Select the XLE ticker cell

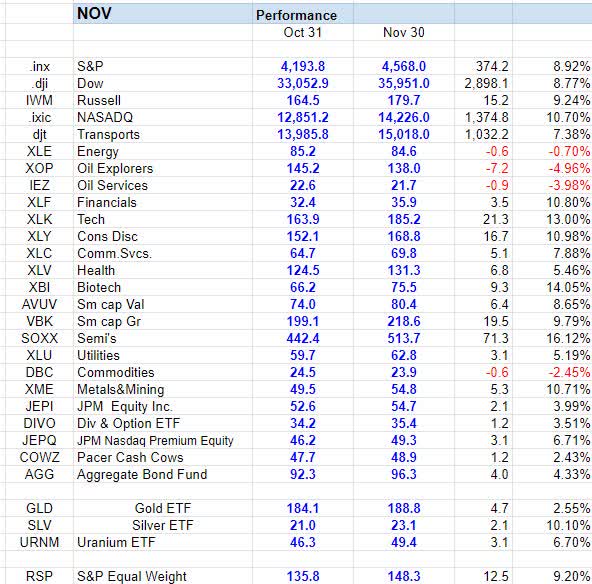point(39,151)
